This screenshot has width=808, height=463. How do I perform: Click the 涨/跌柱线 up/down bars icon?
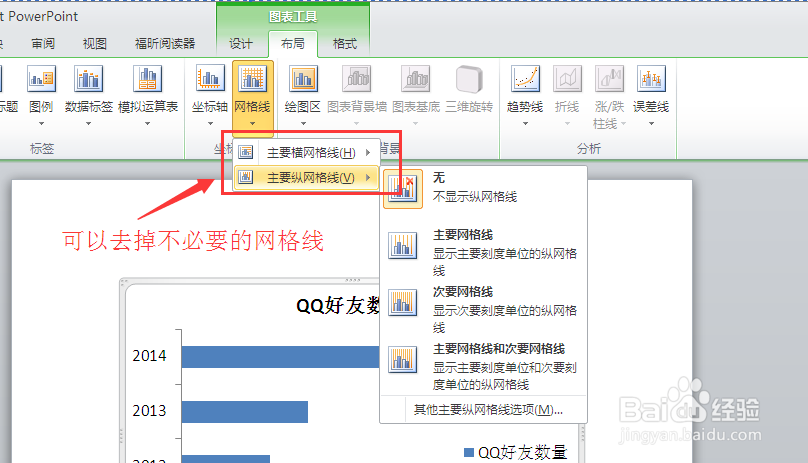pyautogui.click(x=609, y=80)
